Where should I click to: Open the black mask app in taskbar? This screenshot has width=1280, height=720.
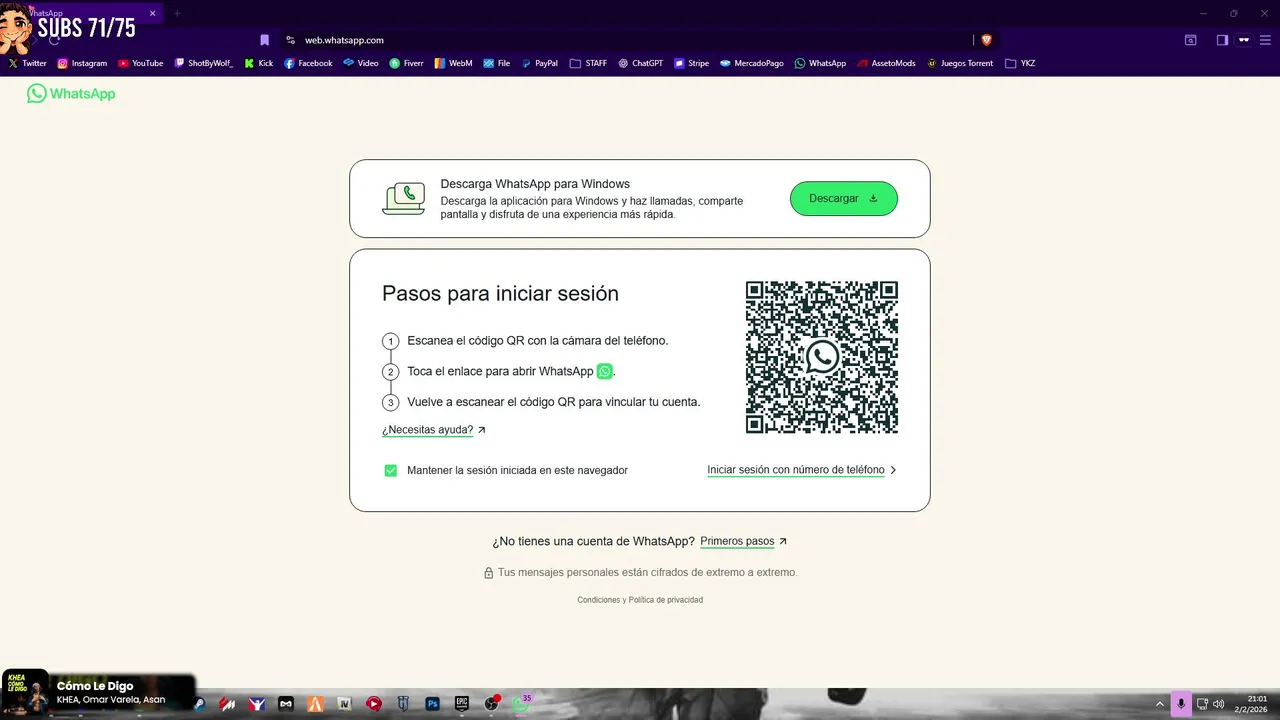pyautogui.click(x=286, y=704)
